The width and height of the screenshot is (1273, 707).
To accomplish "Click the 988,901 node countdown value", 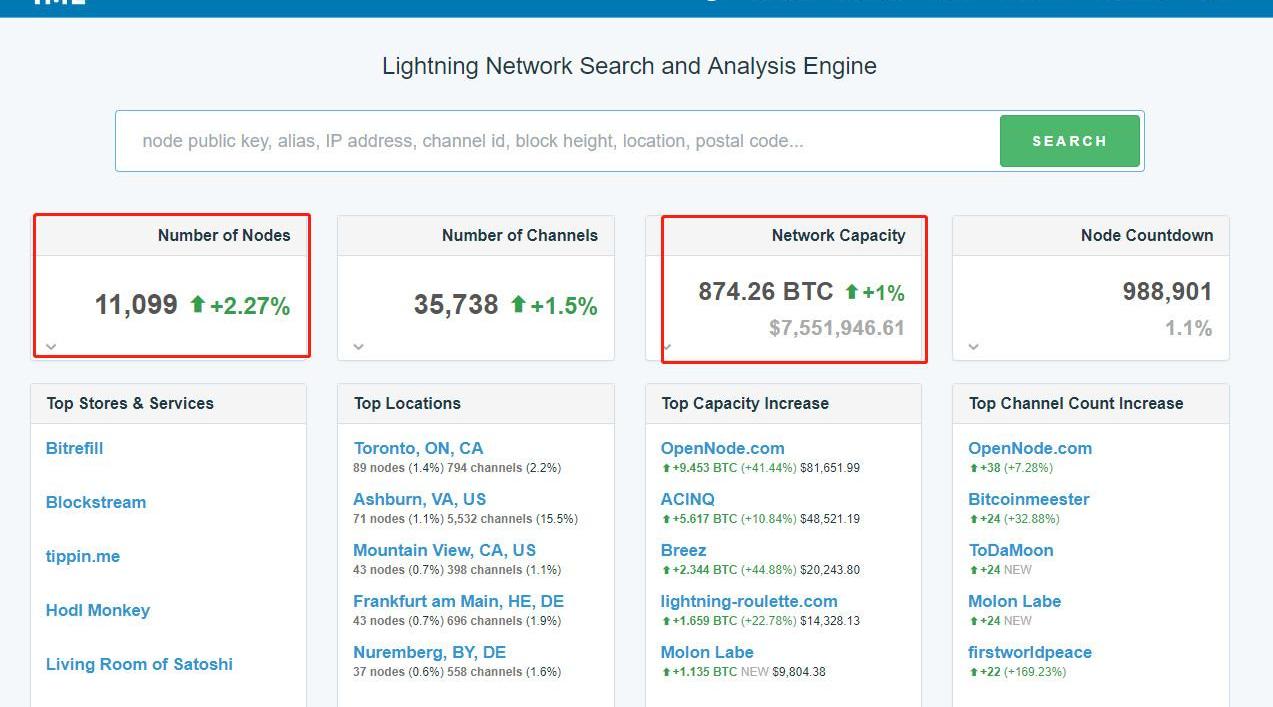I will pyautogui.click(x=1167, y=291).
